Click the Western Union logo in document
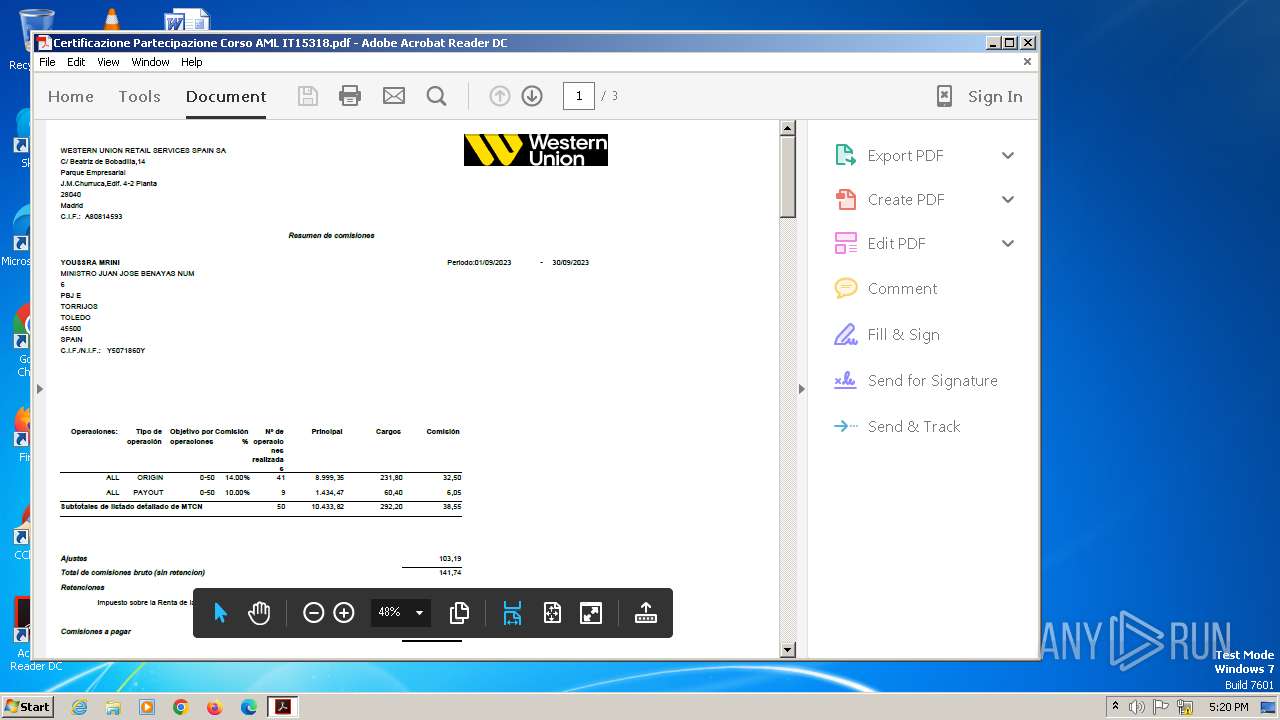The height and width of the screenshot is (720, 1280). (x=536, y=150)
